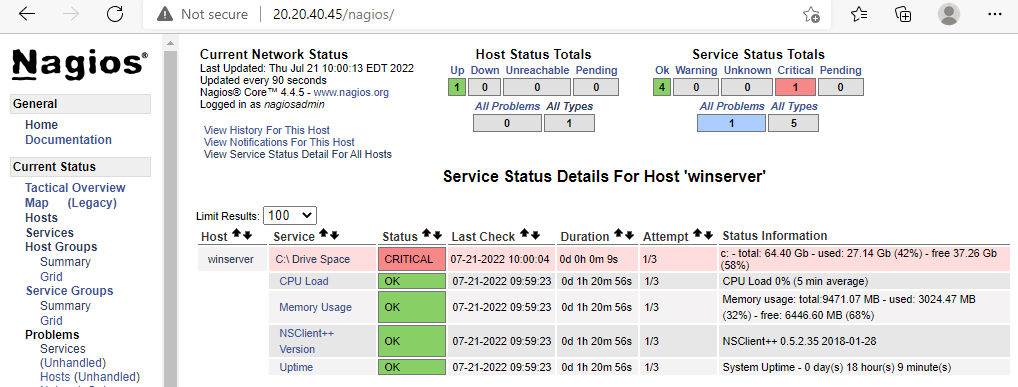The image size is (1018, 387).
Task: Open the Legacy map link
Action: [92, 203]
